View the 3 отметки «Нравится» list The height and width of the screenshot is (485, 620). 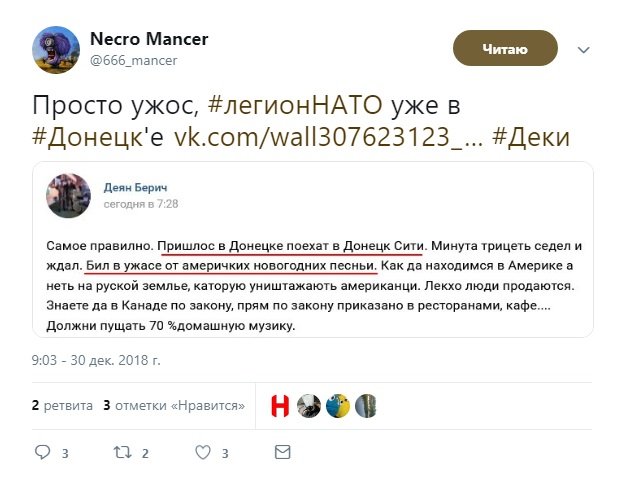click(174, 406)
